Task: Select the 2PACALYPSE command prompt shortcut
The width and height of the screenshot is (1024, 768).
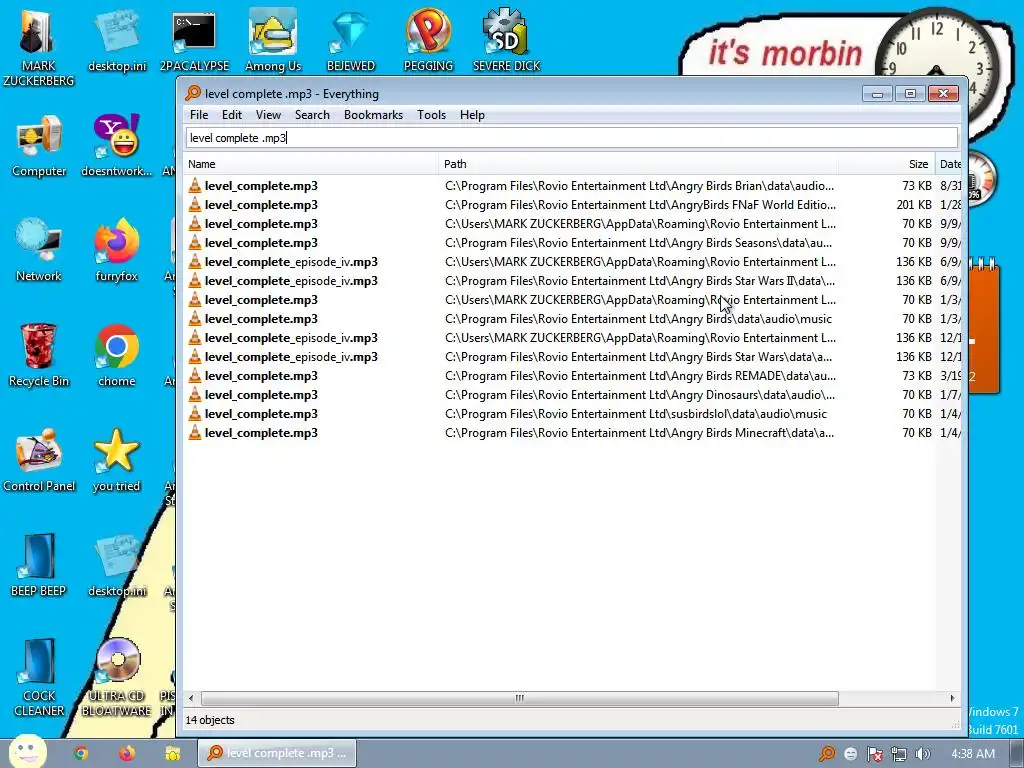Action: [194, 40]
